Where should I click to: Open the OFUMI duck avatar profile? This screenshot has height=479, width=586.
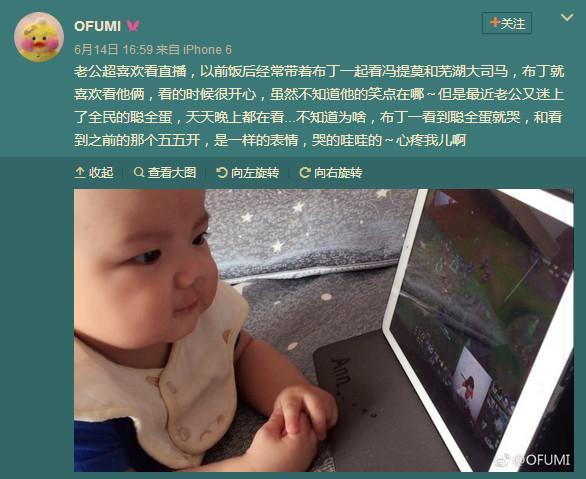pyautogui.click(x=39, y=37)
